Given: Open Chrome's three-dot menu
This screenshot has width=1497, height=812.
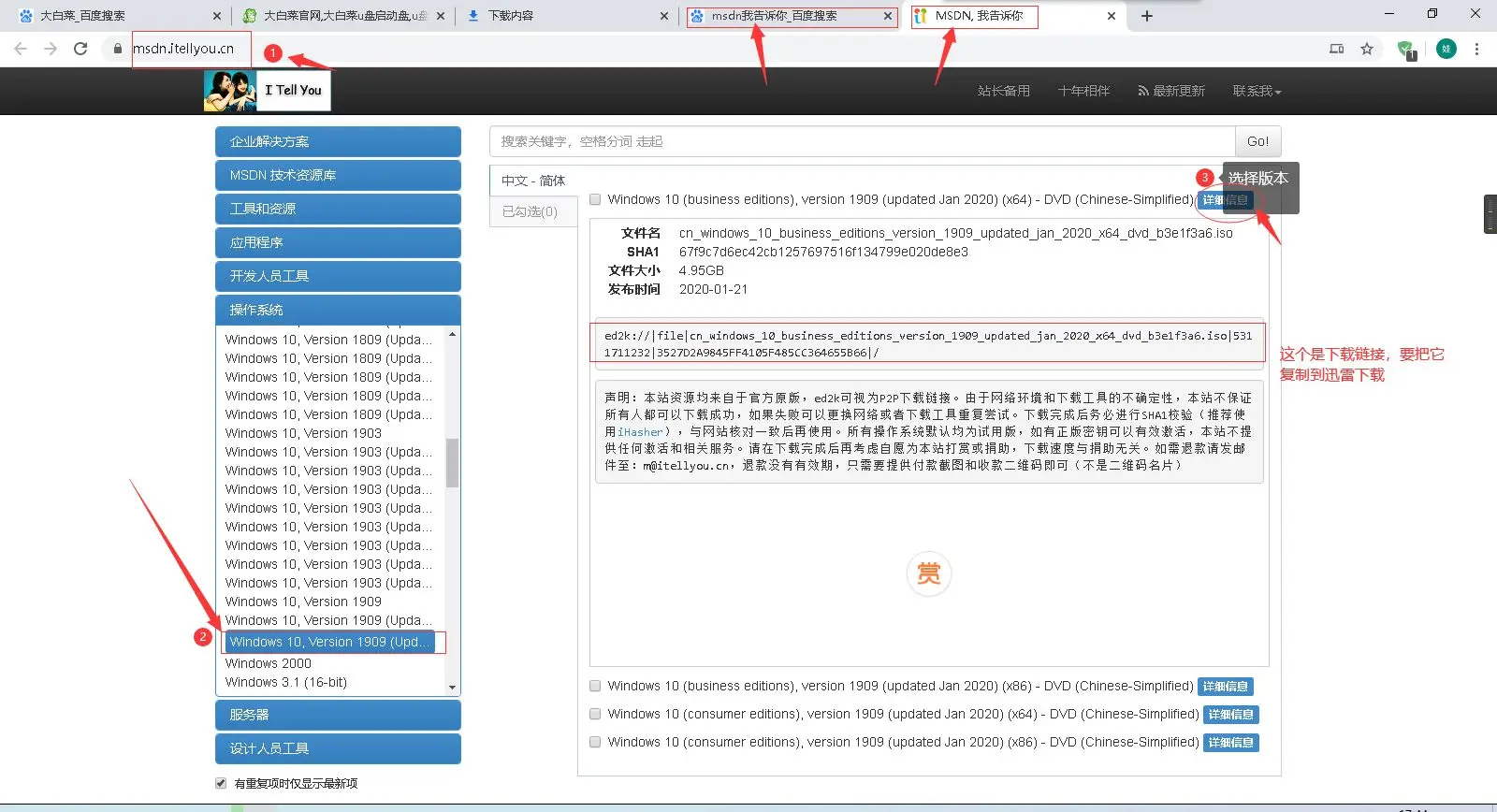Looking at the screenshot, I should [1476, 49].
